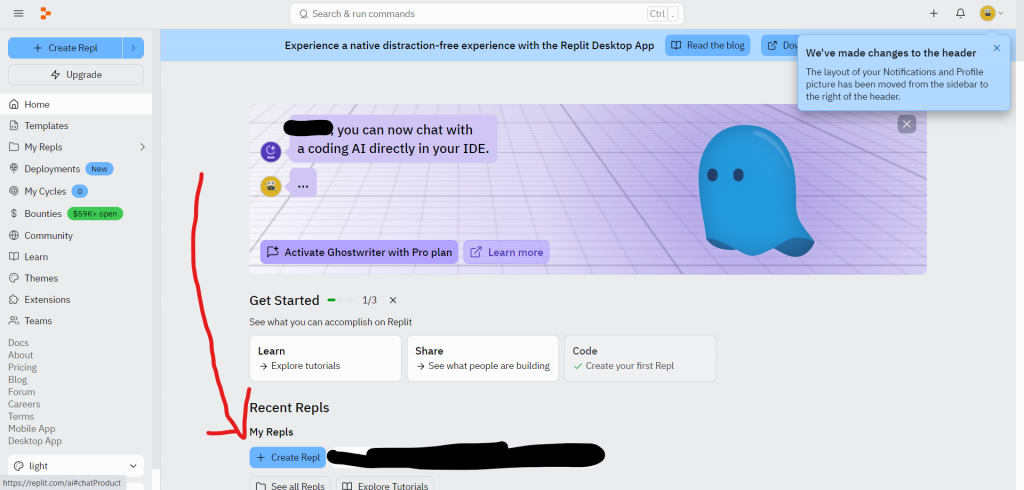This screenshot has height=490, width=1024.
Task: Click Activate Ghostwriter with Pro plan
Action: point(359,252)
